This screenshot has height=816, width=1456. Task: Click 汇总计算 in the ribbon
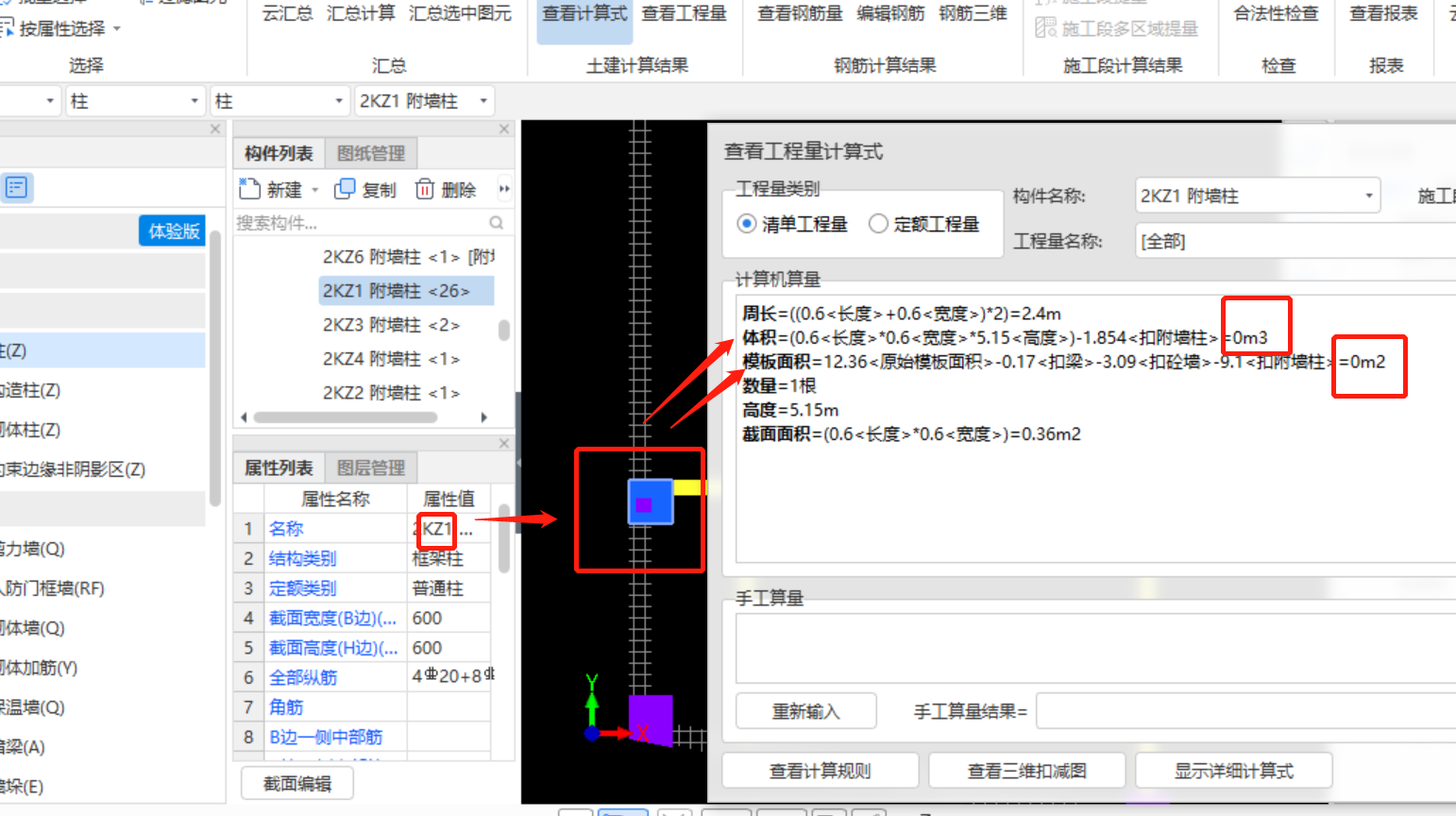pos(361,13)
